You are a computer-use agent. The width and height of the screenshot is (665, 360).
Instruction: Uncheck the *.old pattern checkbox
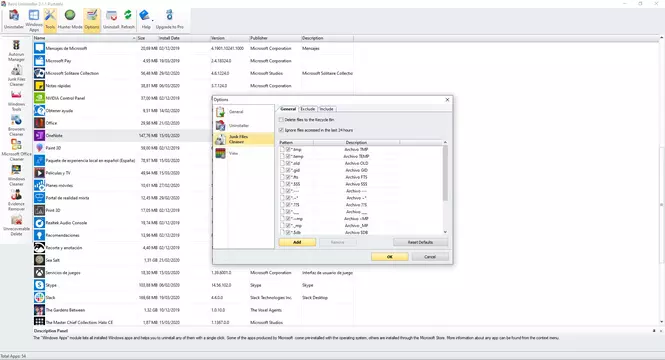288,163
